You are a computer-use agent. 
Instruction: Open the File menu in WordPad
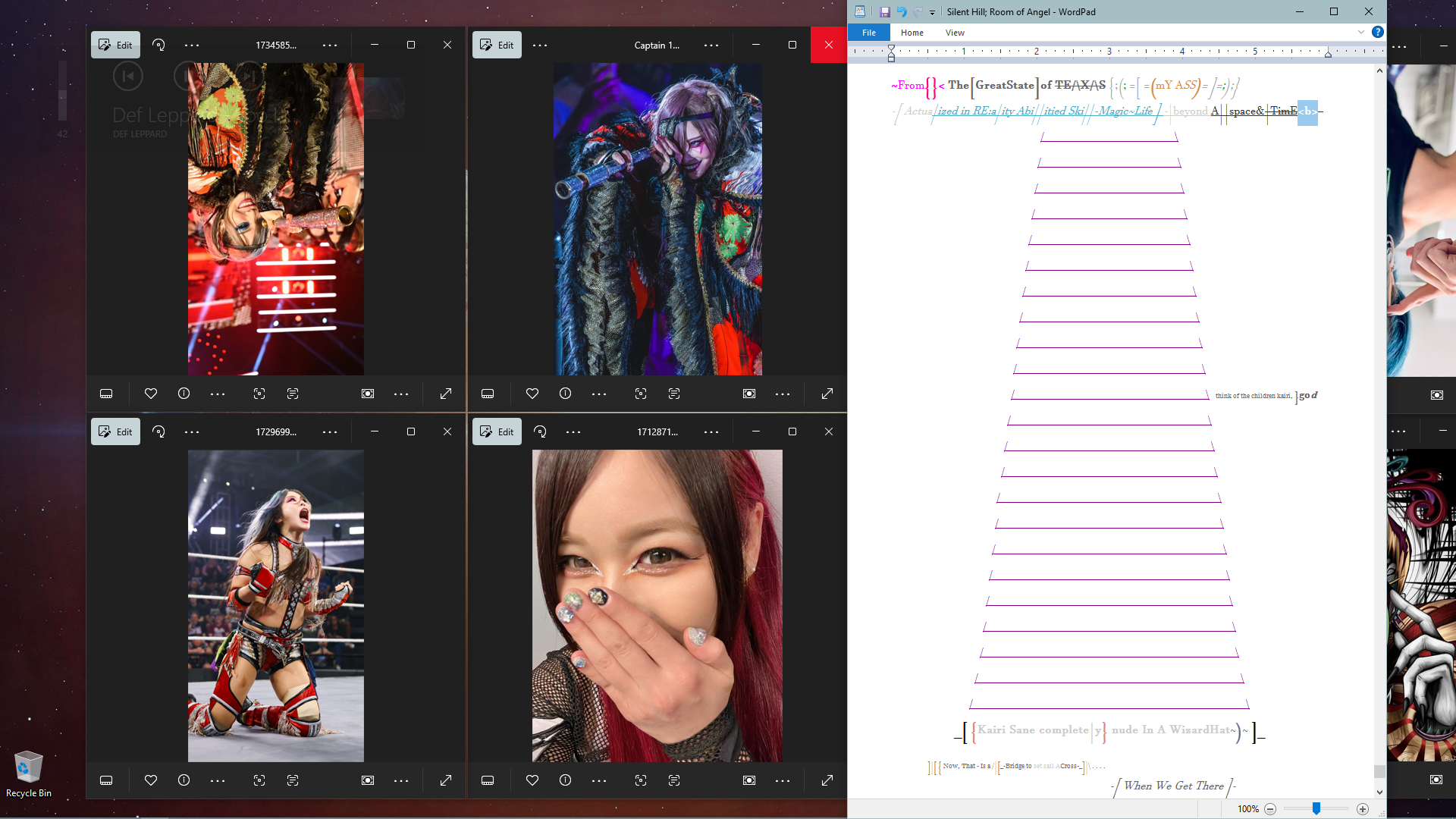[x=869, y=33]
